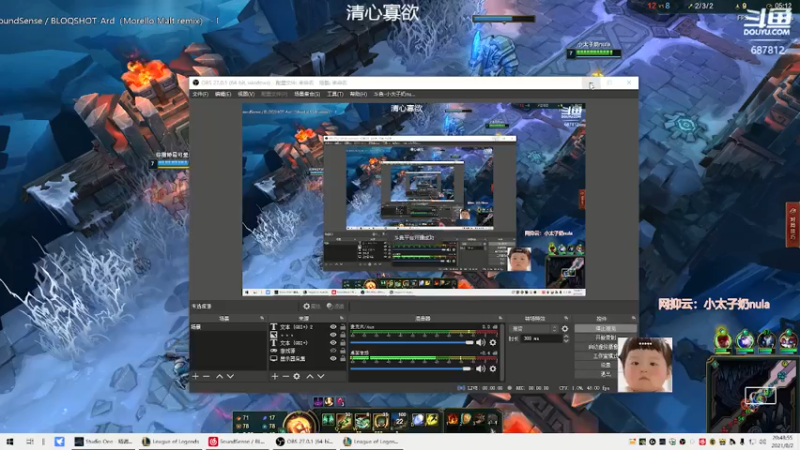Open scene transition properties gear
800x450 pixels.
565,329
